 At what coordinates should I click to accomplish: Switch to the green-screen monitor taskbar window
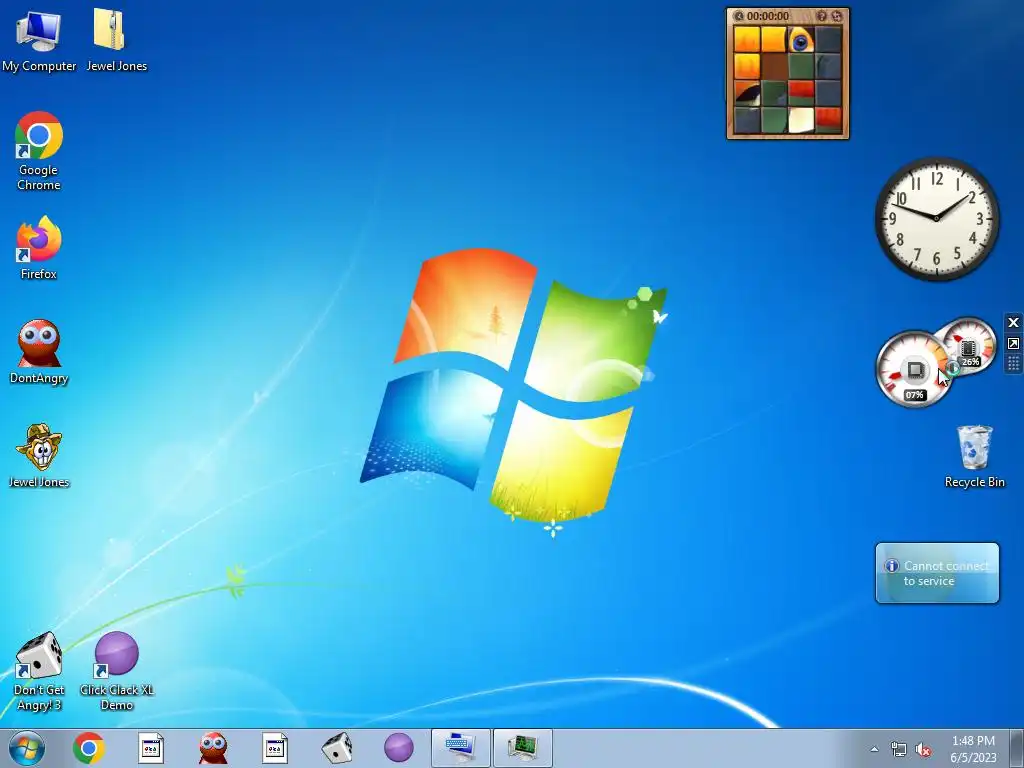click(522, 748)
